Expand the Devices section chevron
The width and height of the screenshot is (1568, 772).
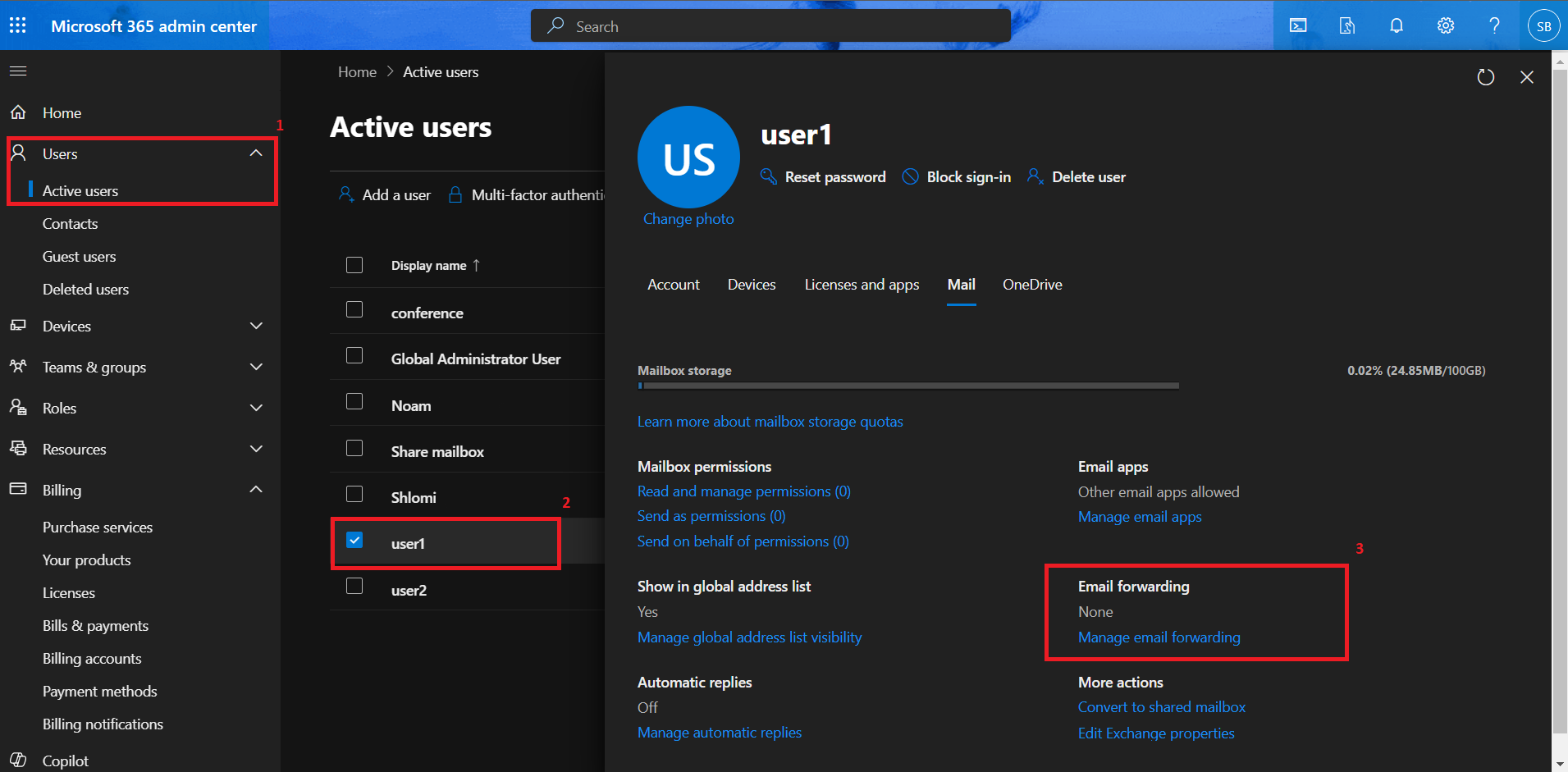[x=256, y=326]
